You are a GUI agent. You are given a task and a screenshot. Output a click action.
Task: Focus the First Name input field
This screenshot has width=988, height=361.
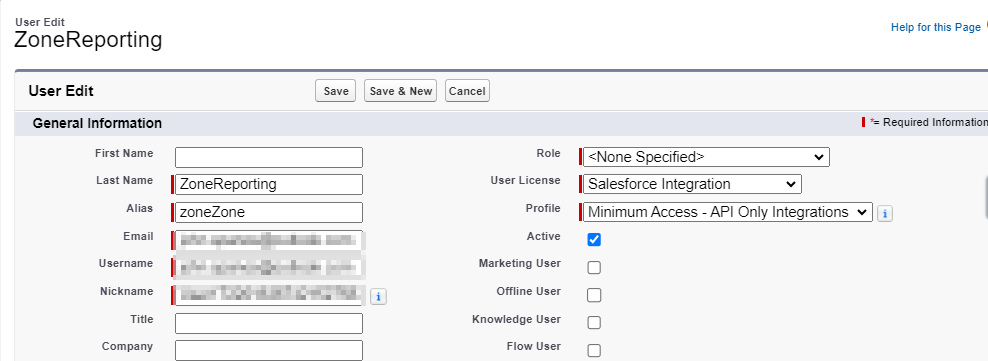[269, 158]
